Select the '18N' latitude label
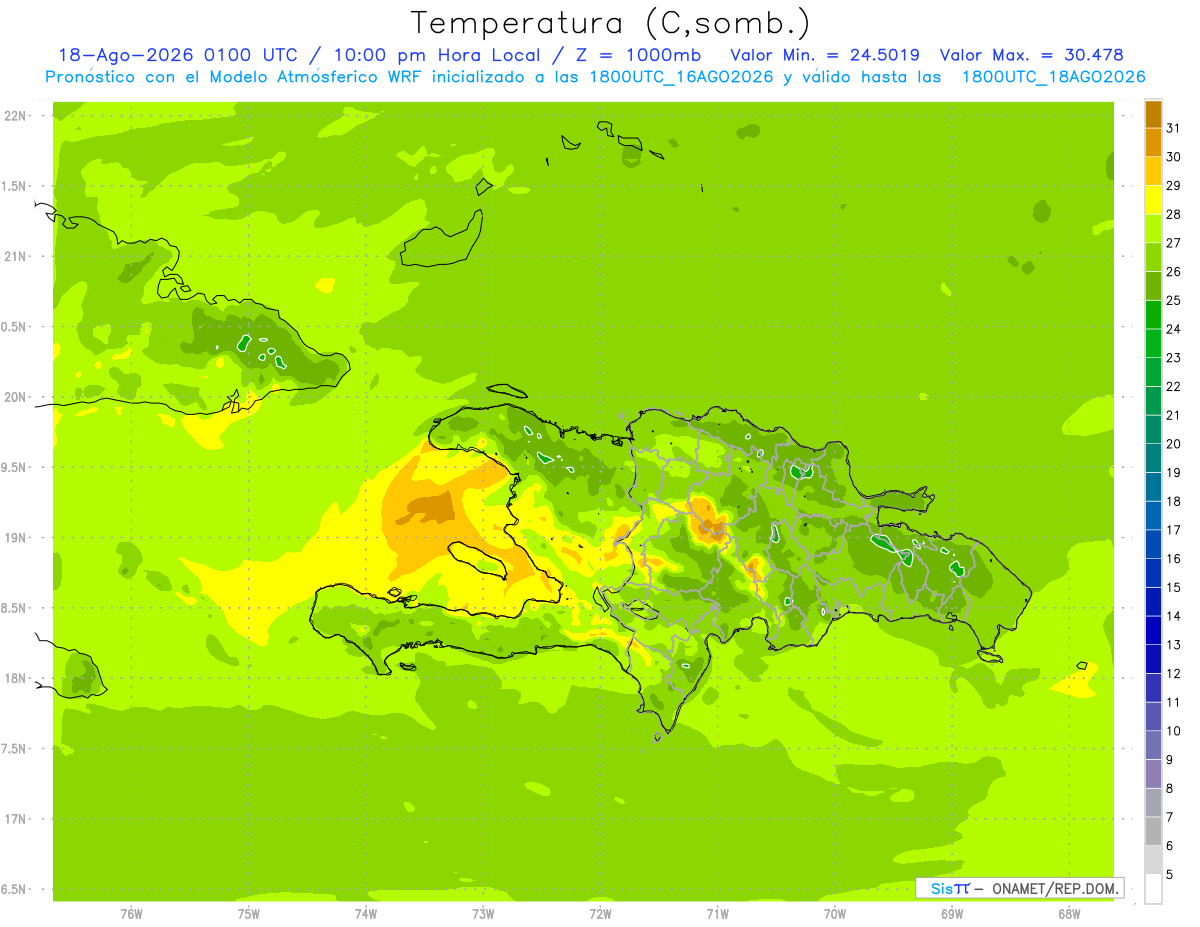1200x927 pixels. click(16, 678)
